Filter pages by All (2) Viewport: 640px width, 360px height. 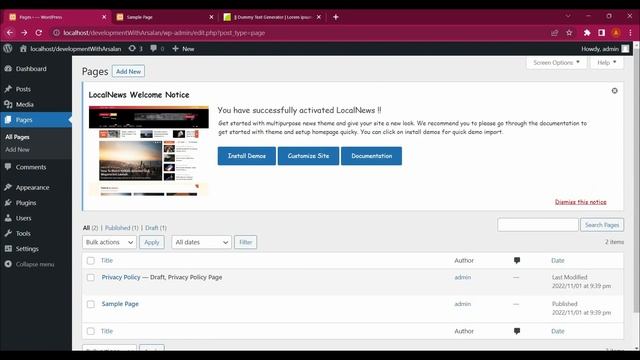[91, 228]
